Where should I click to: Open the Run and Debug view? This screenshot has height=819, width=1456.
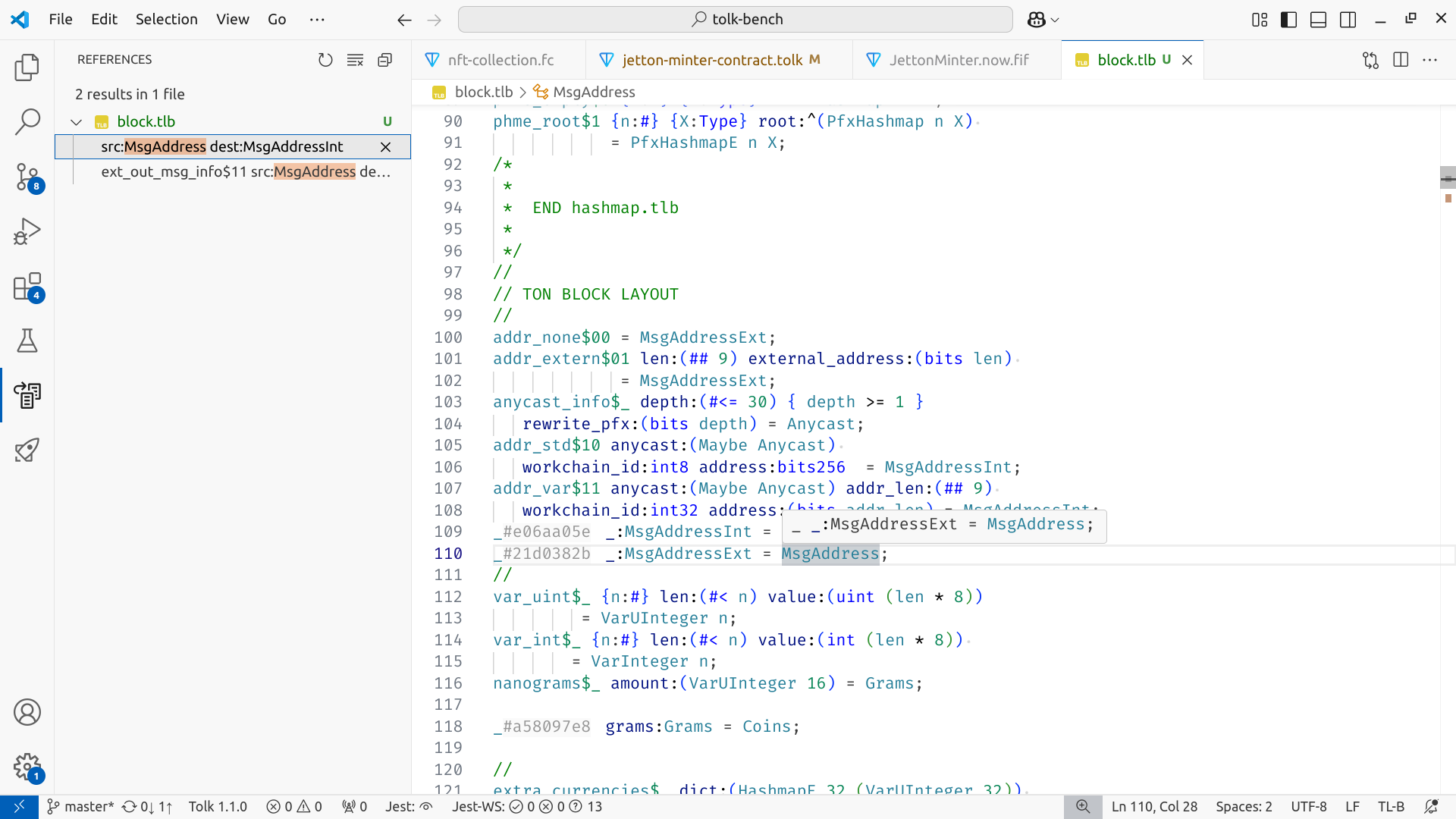click(x=27, y=231)
